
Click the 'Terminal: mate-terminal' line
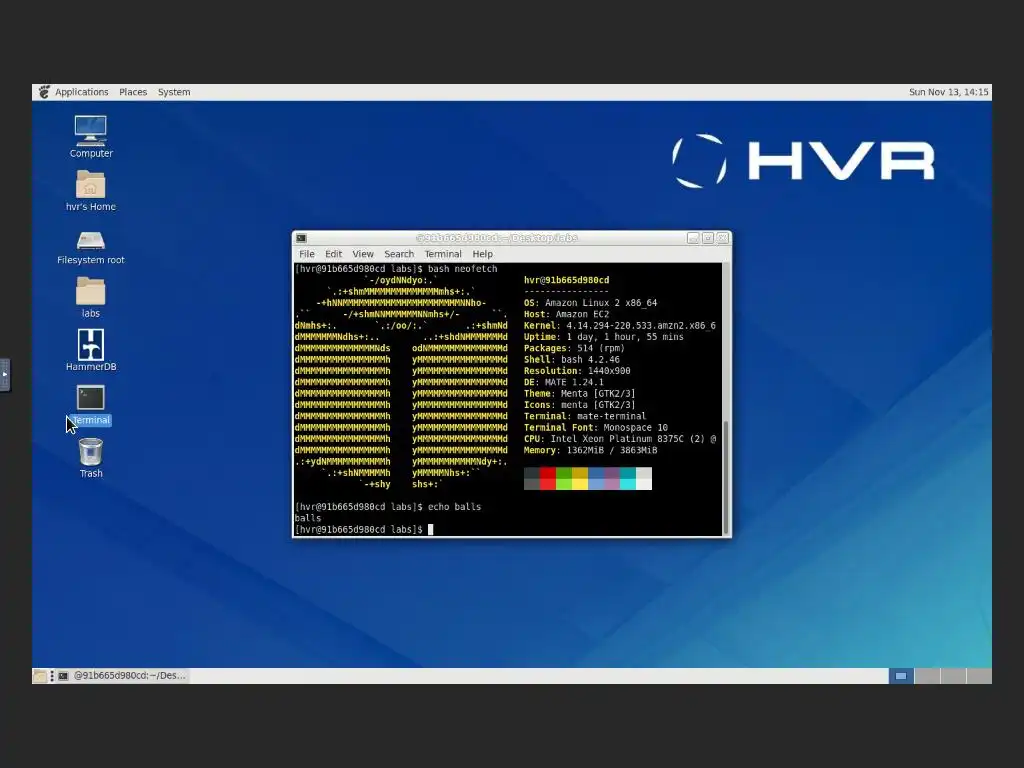click(x=585, y=416)
